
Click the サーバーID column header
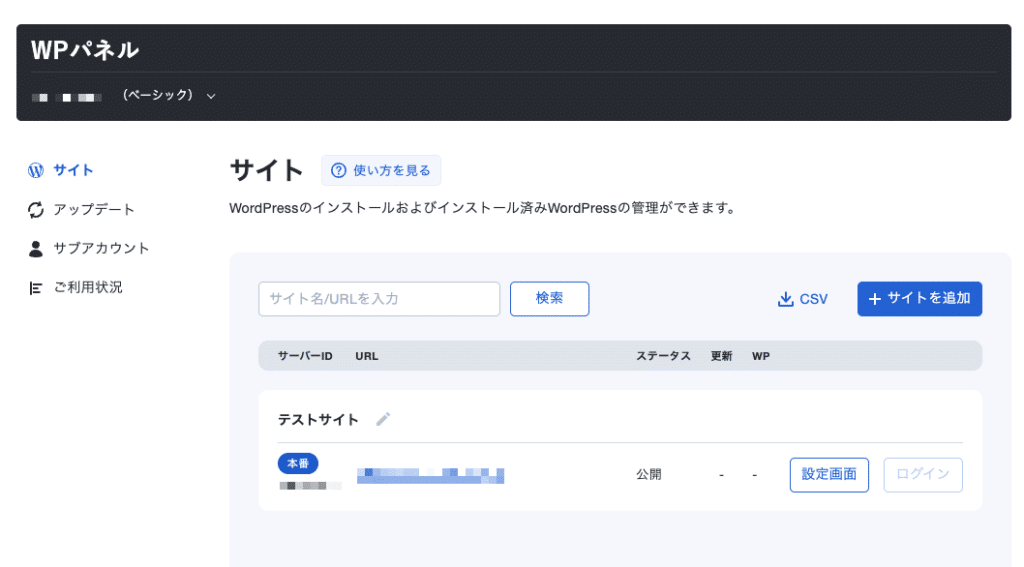pyautogui.click(x=305, y=356)
